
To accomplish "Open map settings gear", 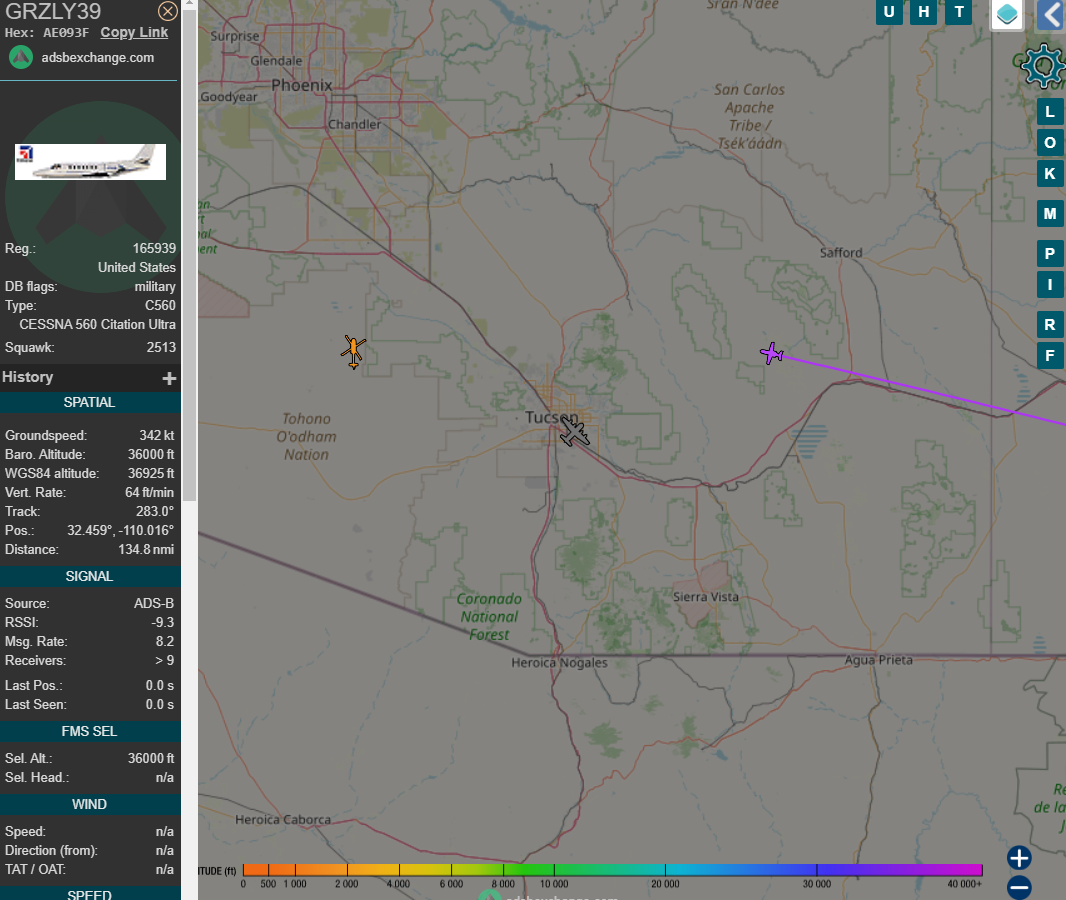I will [x=1042, y=66].
